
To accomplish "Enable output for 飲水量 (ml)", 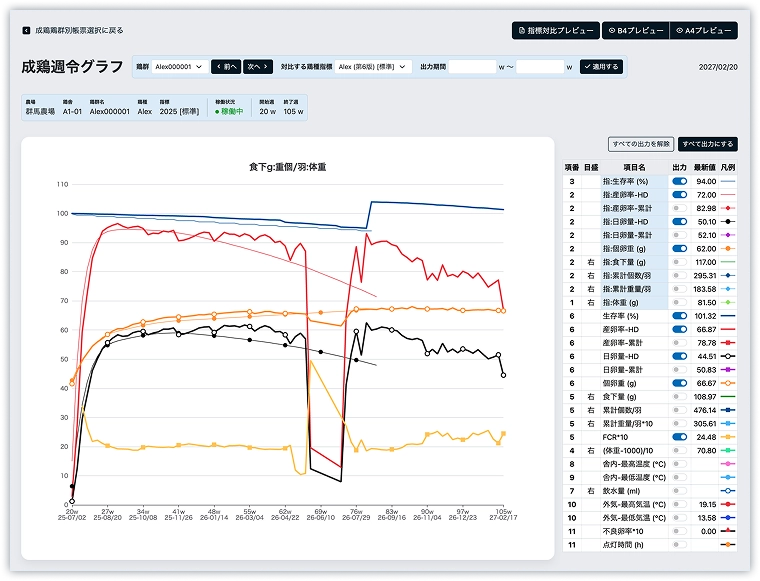I will 680,490.
